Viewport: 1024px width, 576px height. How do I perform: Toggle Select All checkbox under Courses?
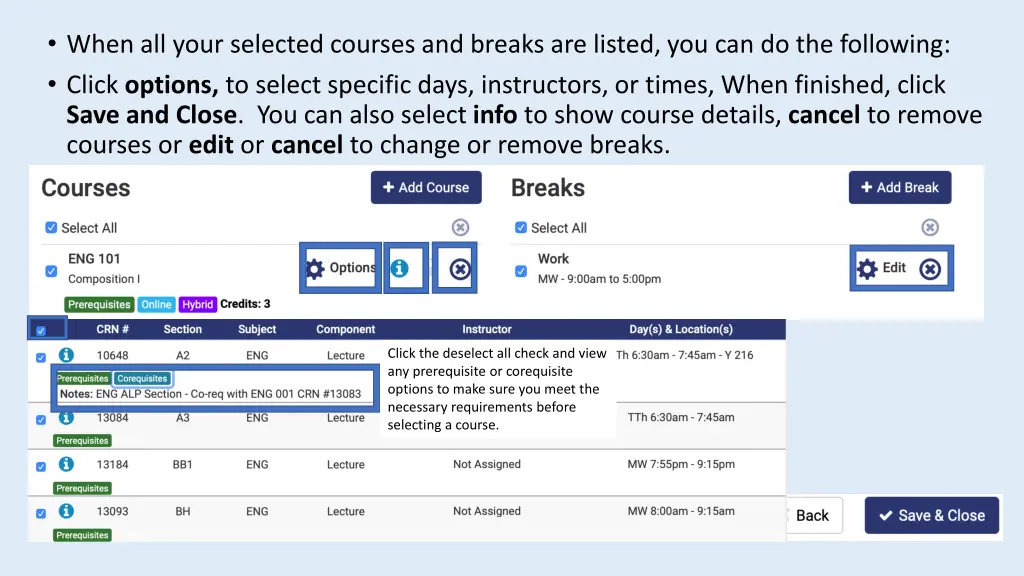(51, 227)
